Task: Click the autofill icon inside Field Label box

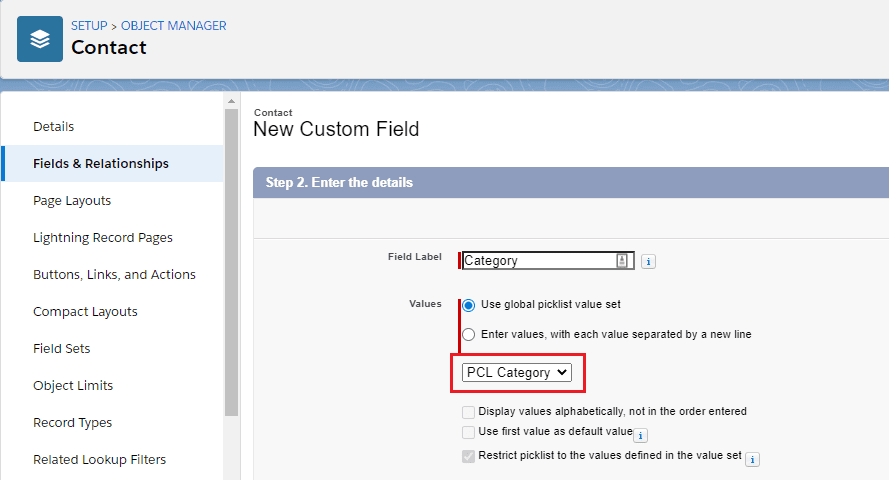Action: click(x=622, y=260)
